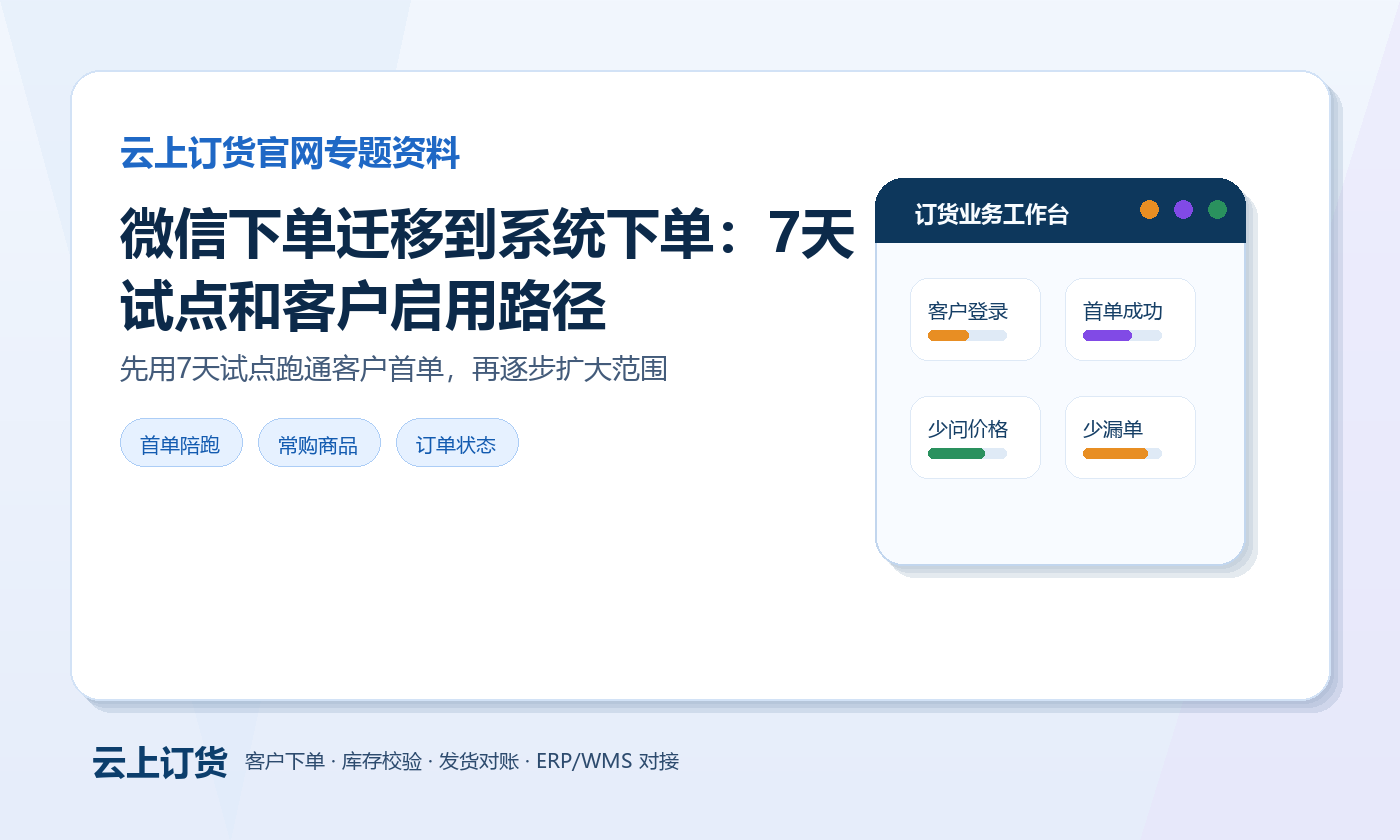
Task: Open the 少漏单 card
Action: 1130,437
